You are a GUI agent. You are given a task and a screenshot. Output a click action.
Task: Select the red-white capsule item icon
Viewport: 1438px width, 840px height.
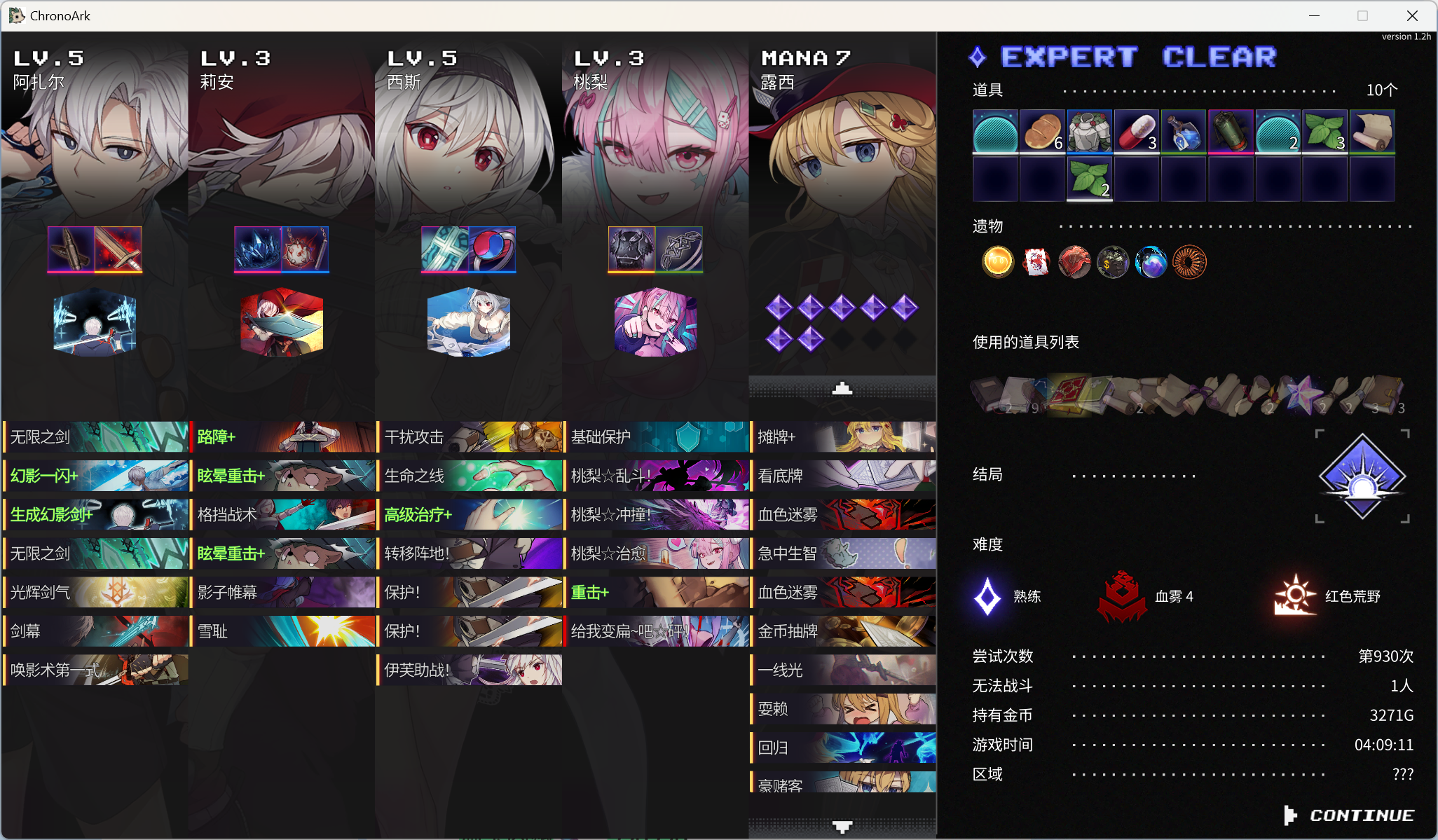[1137, 131]
